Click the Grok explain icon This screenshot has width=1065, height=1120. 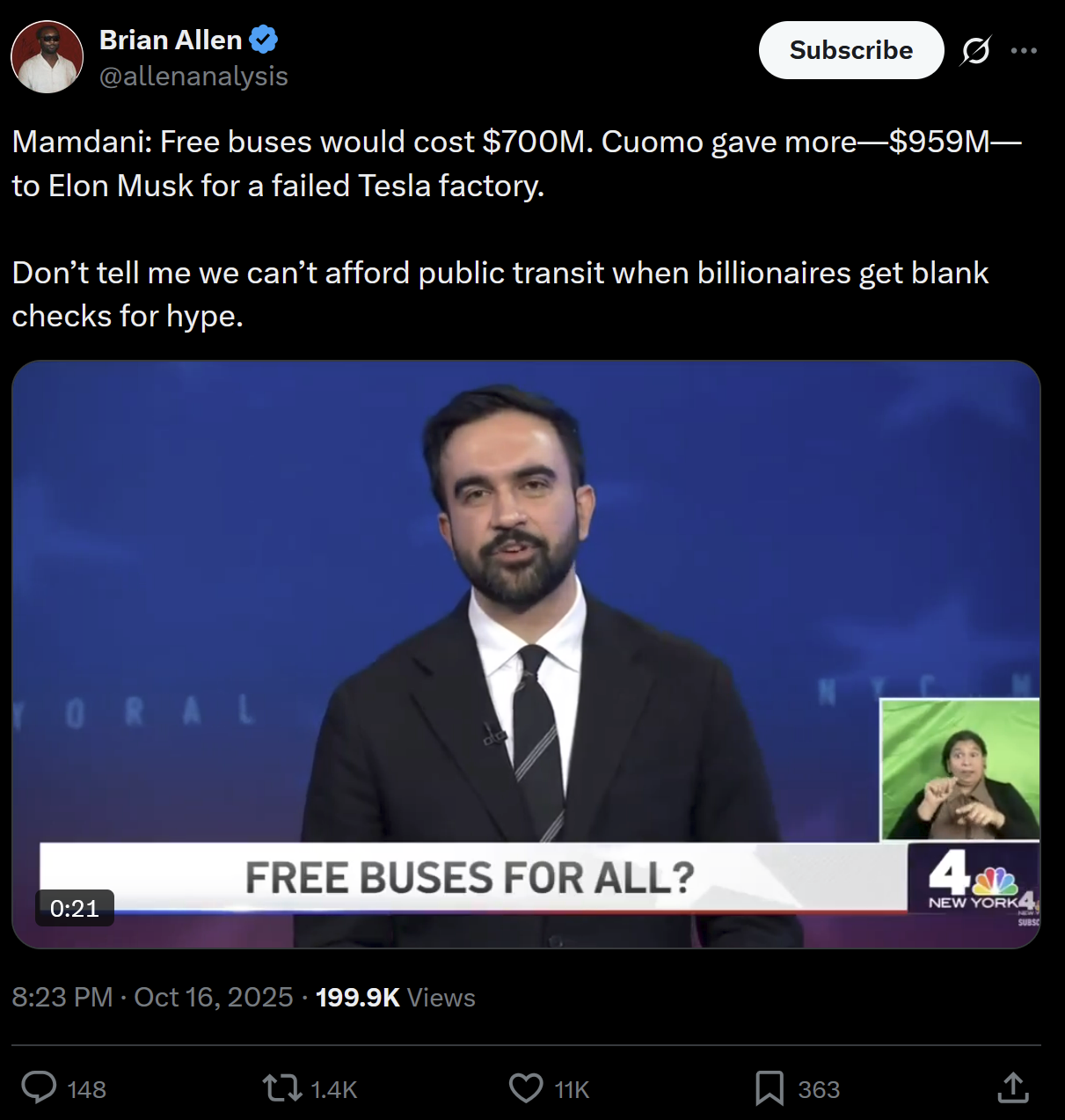[x=975, y=51]
